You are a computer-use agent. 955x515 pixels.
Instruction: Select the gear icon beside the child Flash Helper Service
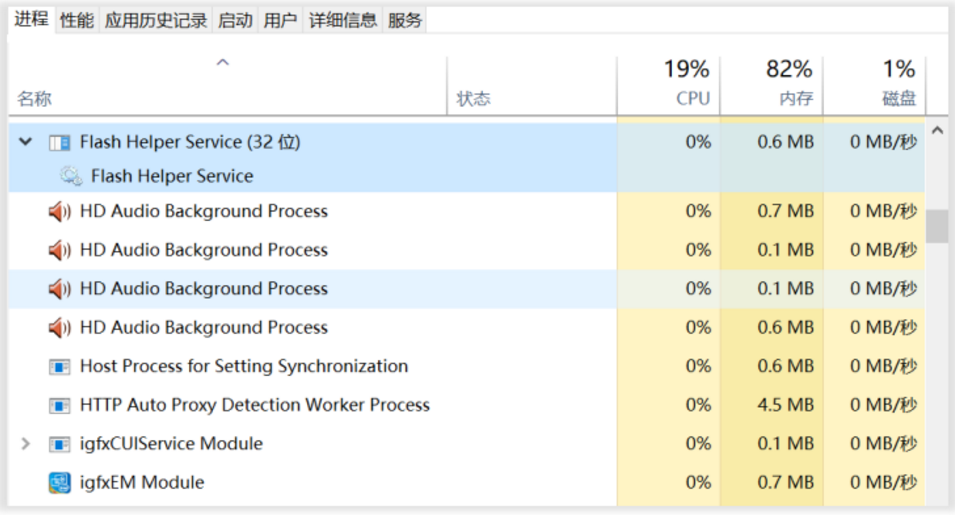coord(70,177)
